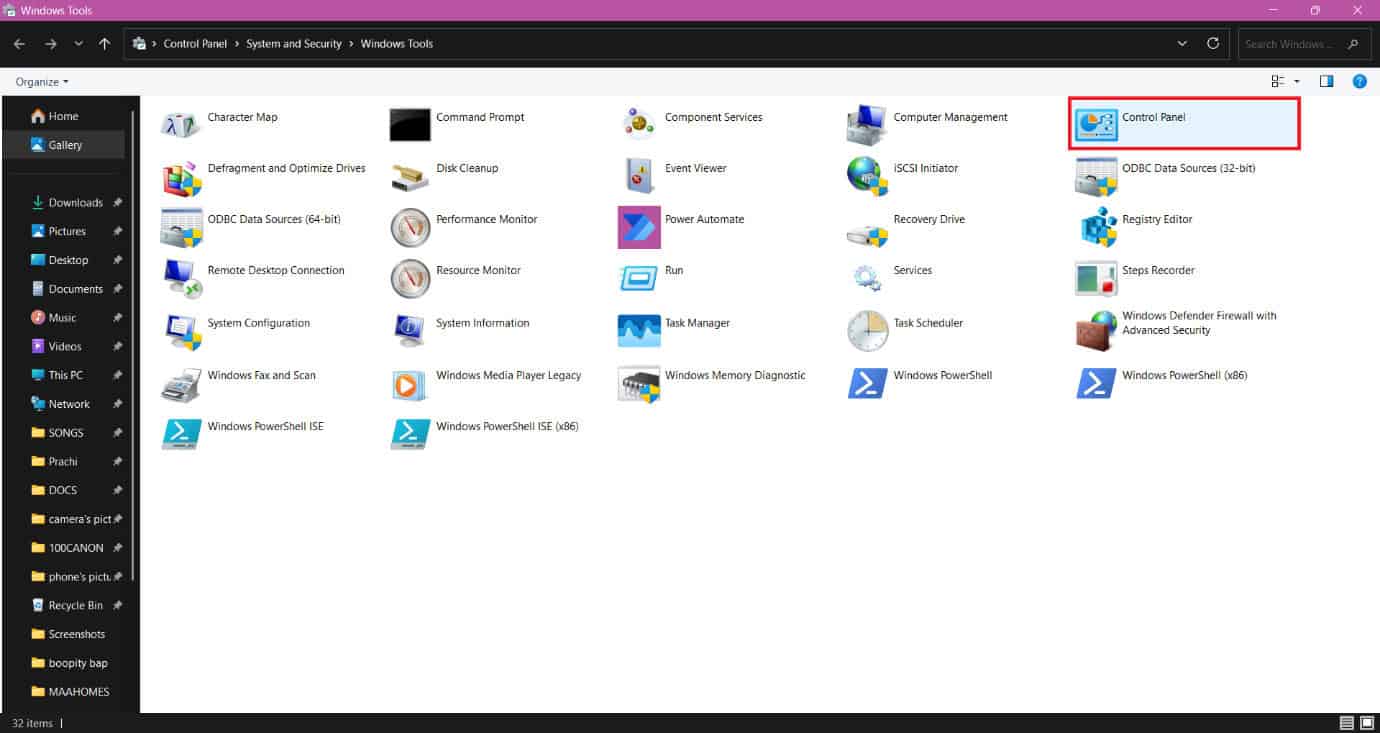Open the Computer Management icon
This screenshot has height=733, width=1380.
[x=867, y=124]
